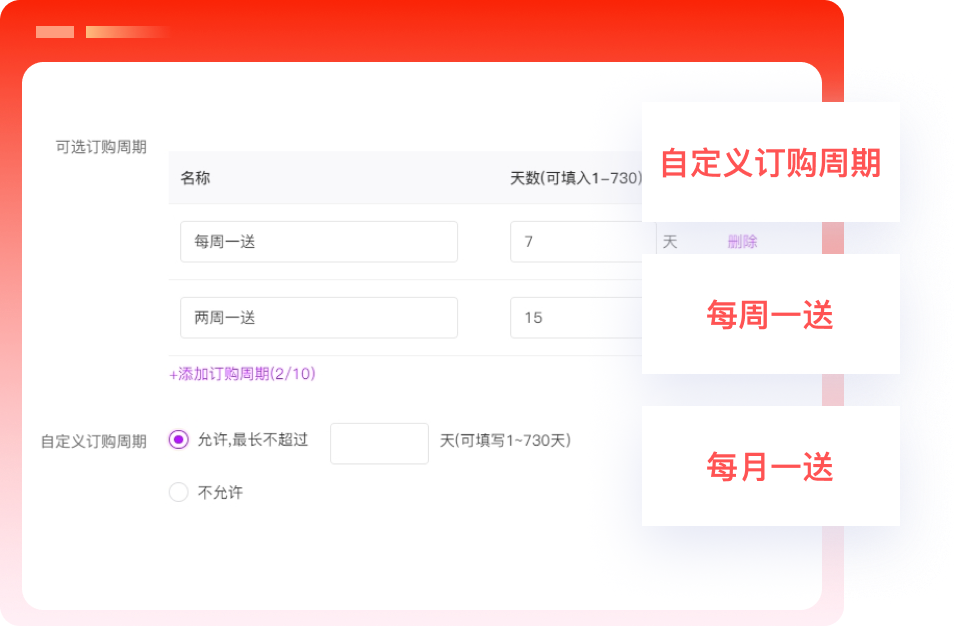
Task: Click the +添加订购周期(2/10) link
Action: pos(243,374)
